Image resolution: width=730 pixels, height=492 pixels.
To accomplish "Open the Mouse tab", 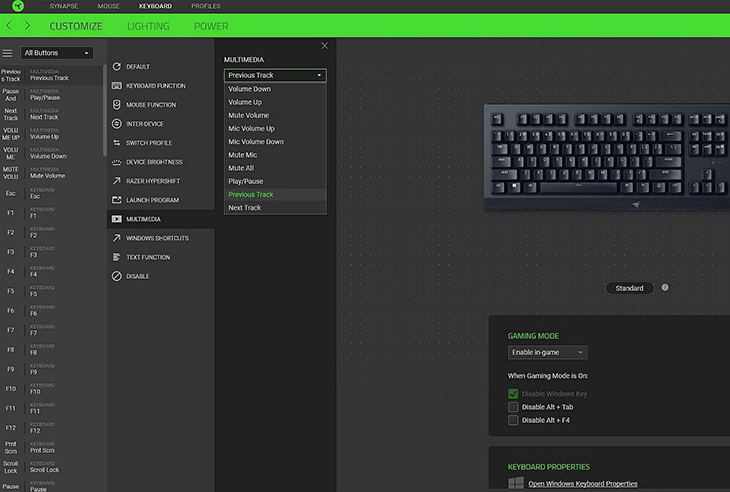I will 108,6.
